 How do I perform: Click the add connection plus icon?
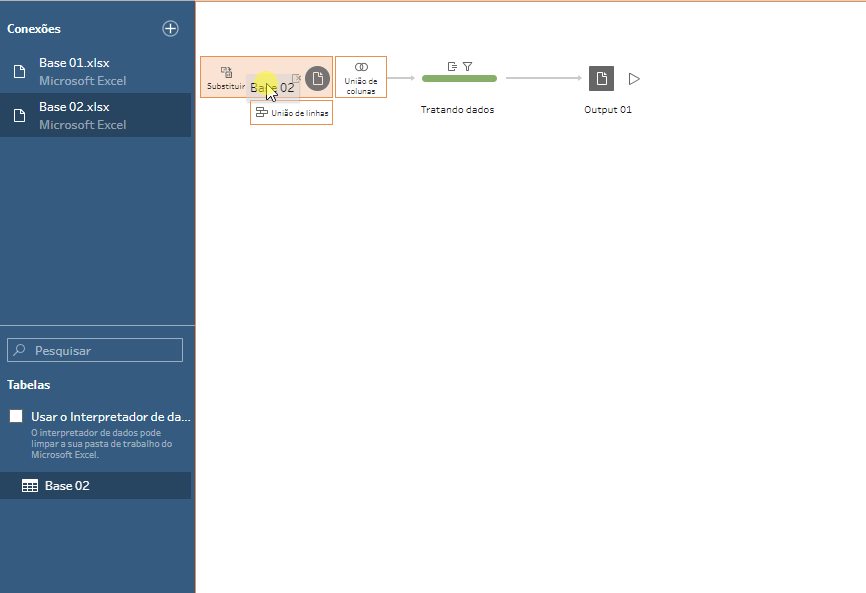(170, 29)
